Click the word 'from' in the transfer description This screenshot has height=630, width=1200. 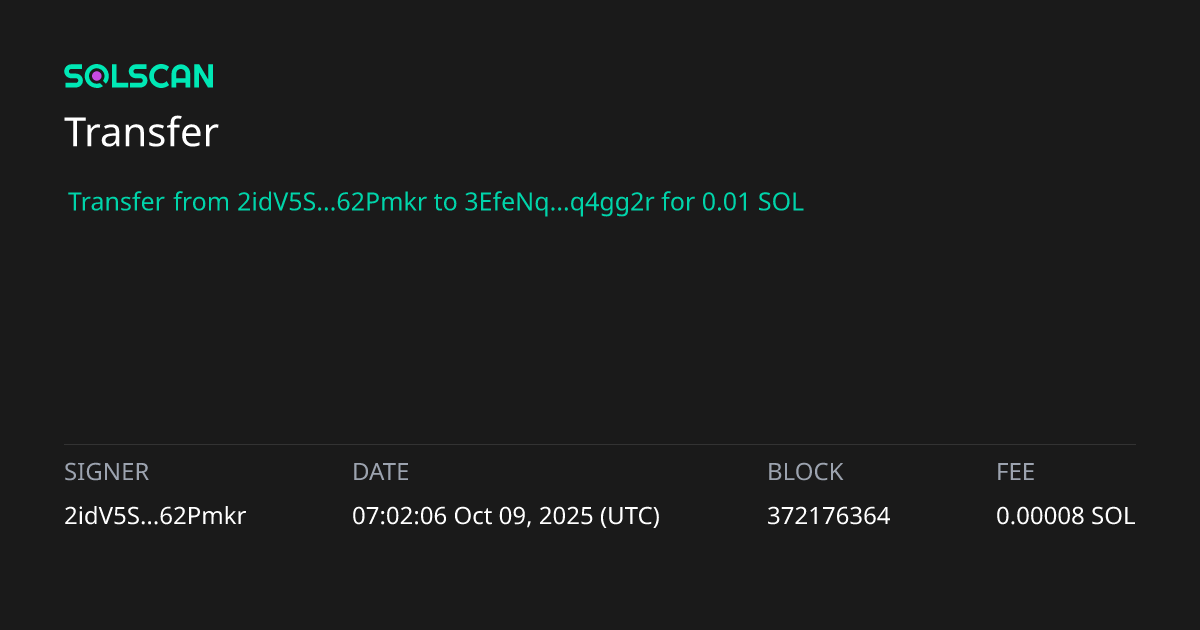click(201, 203)
